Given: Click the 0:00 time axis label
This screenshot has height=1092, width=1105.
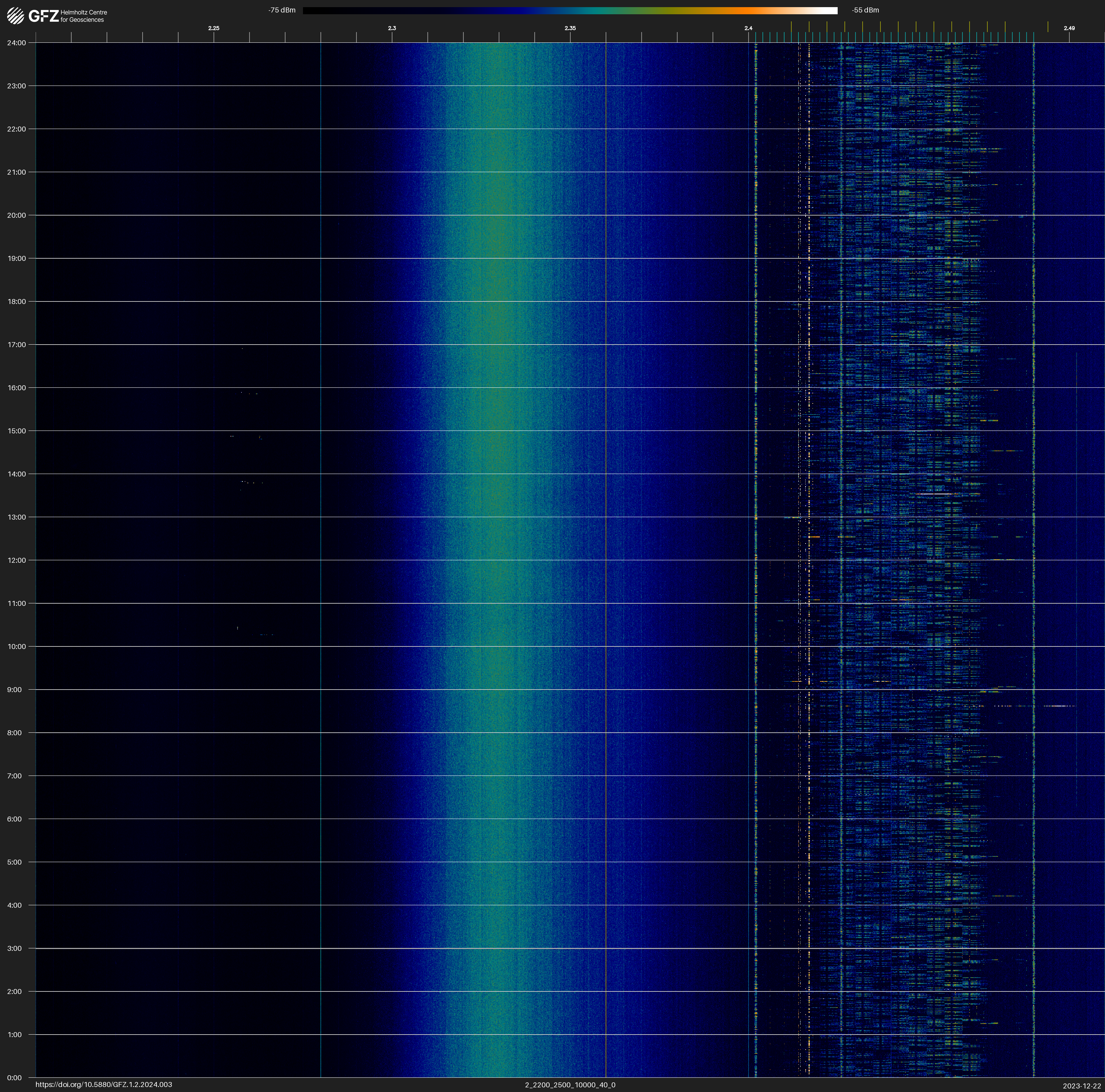Looking at the screenshot, I should pos(14,1078).
